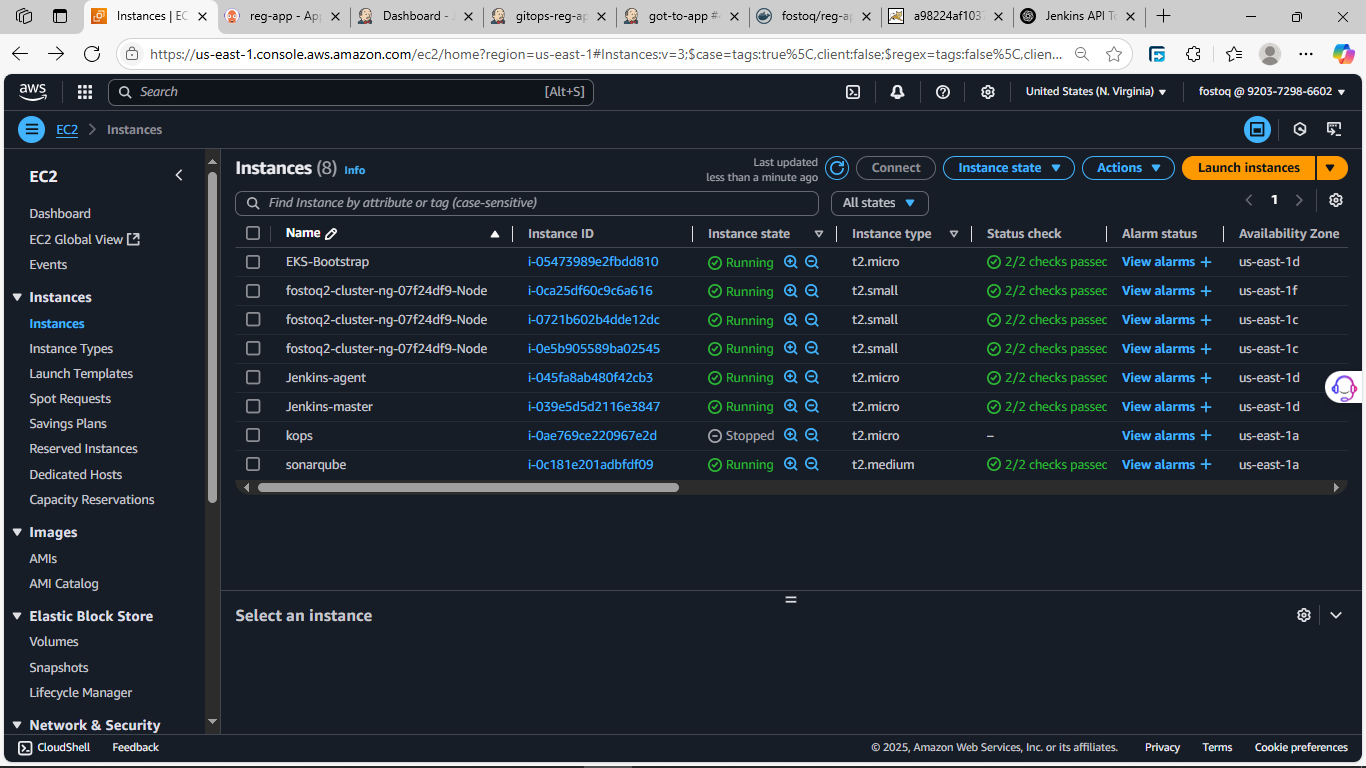
Task: Click the Connect button
Action: click(x=896, y=168)
